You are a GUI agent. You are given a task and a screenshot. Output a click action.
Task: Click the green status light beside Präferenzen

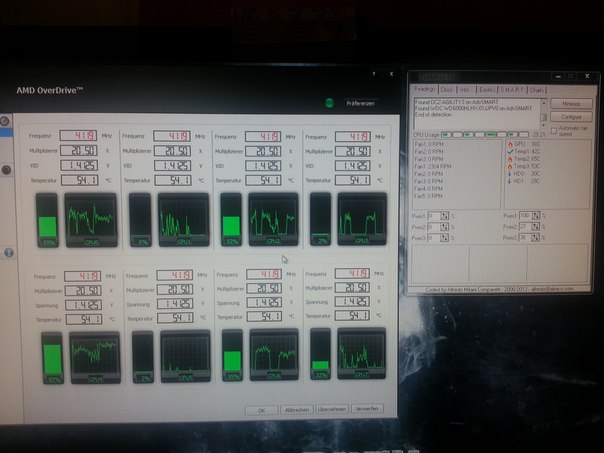click(x=329, y=103)
